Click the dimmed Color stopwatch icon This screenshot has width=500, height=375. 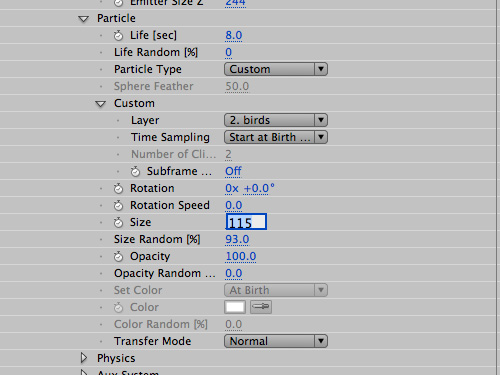[x=118, y=307]
